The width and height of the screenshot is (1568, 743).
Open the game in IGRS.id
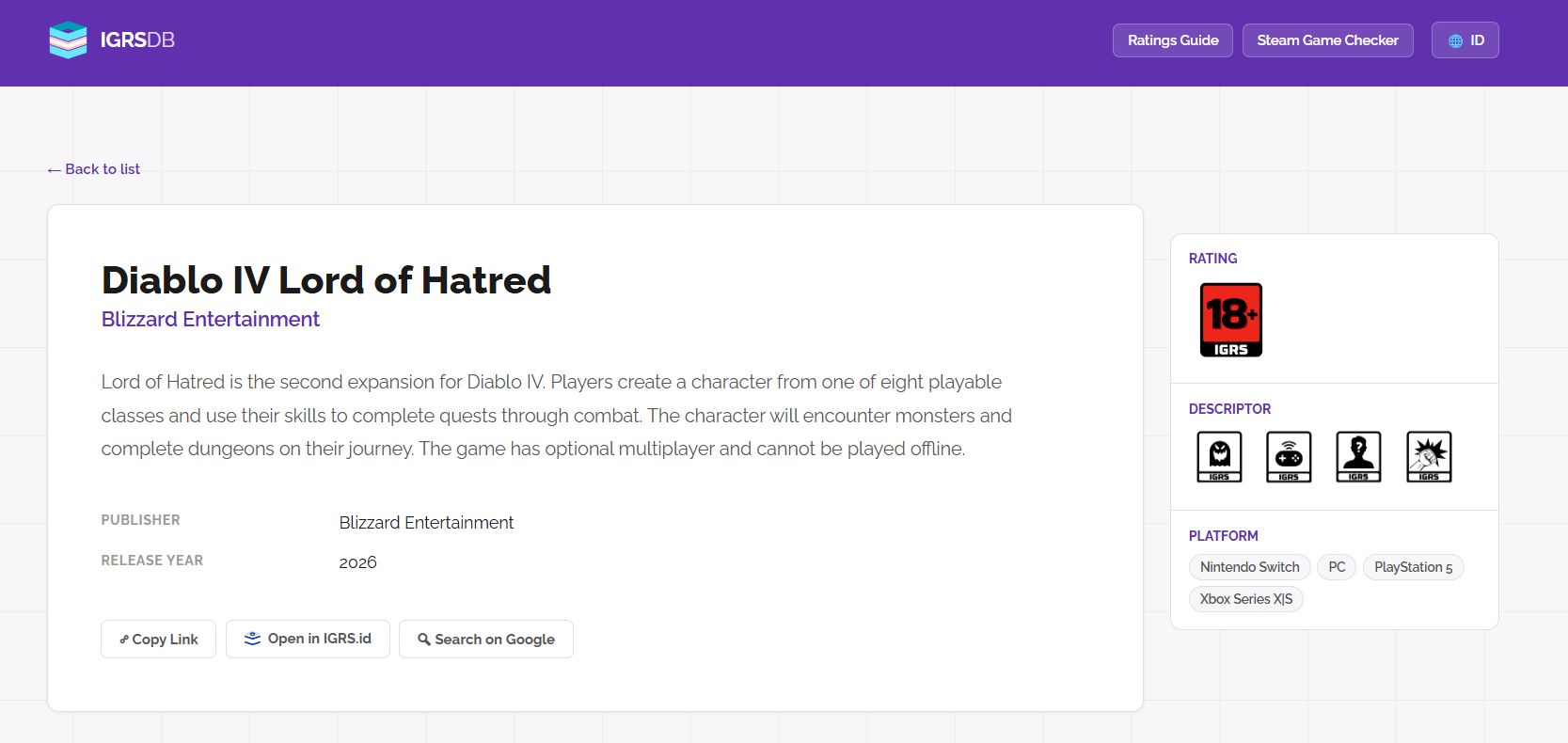click(x=308, y=640)
